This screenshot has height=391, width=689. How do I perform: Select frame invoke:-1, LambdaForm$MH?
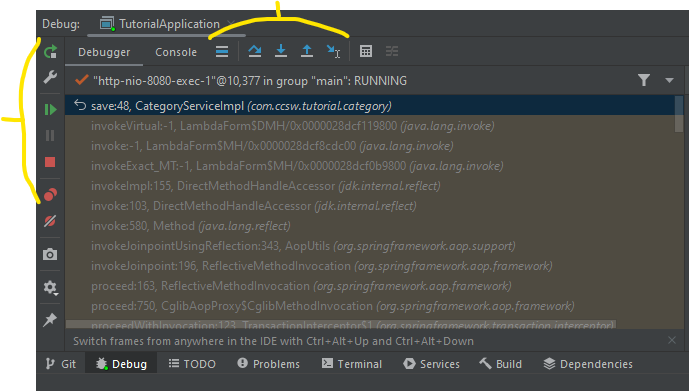tap(370, 146)
